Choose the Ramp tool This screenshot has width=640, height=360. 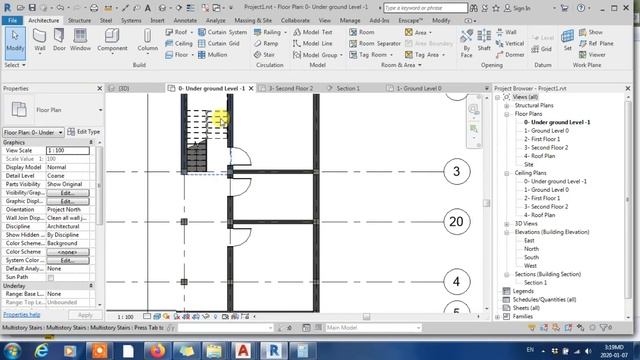(266, 43)
